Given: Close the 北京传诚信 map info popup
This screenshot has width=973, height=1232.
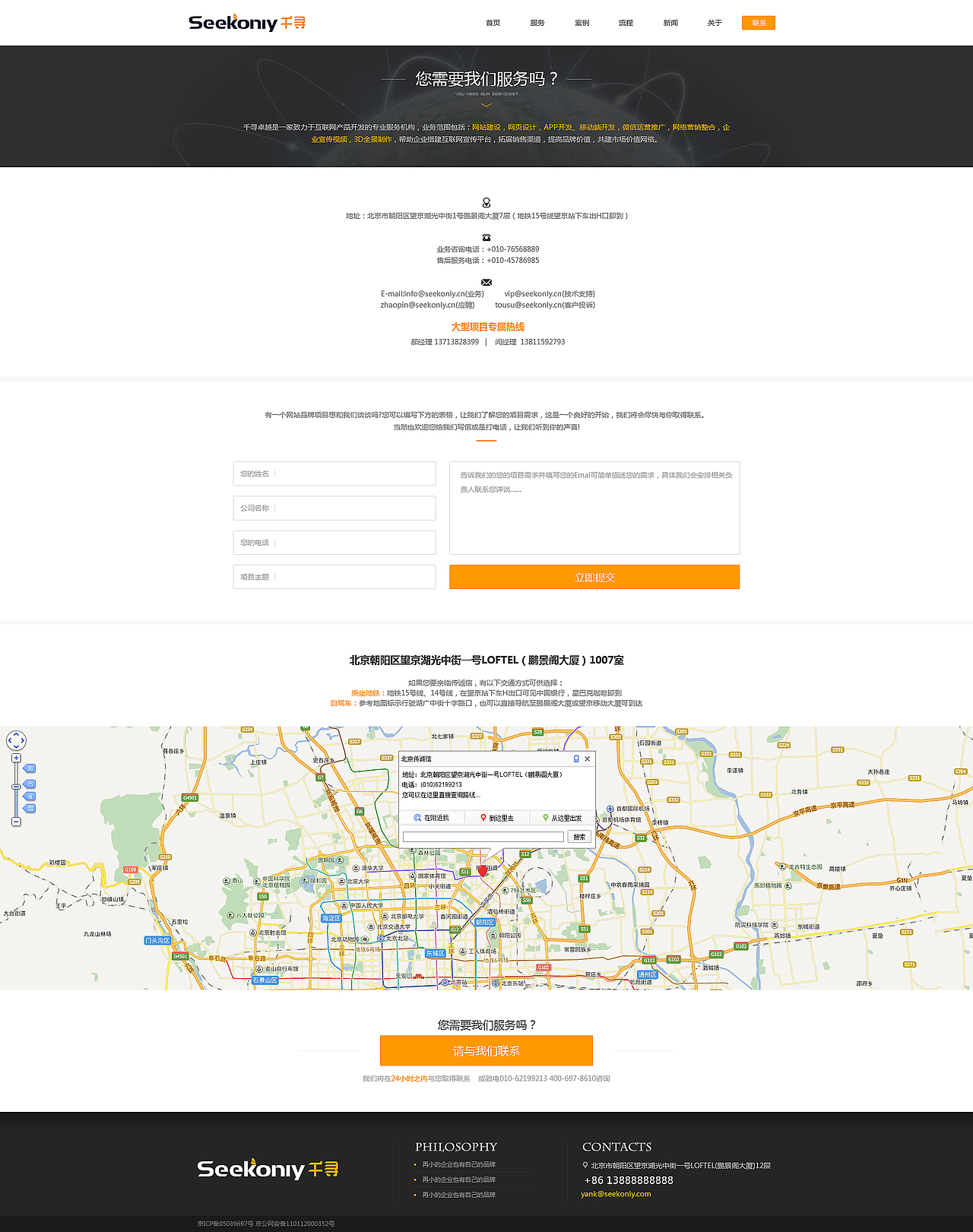Looking at the screenshot, I should (587, 759).
